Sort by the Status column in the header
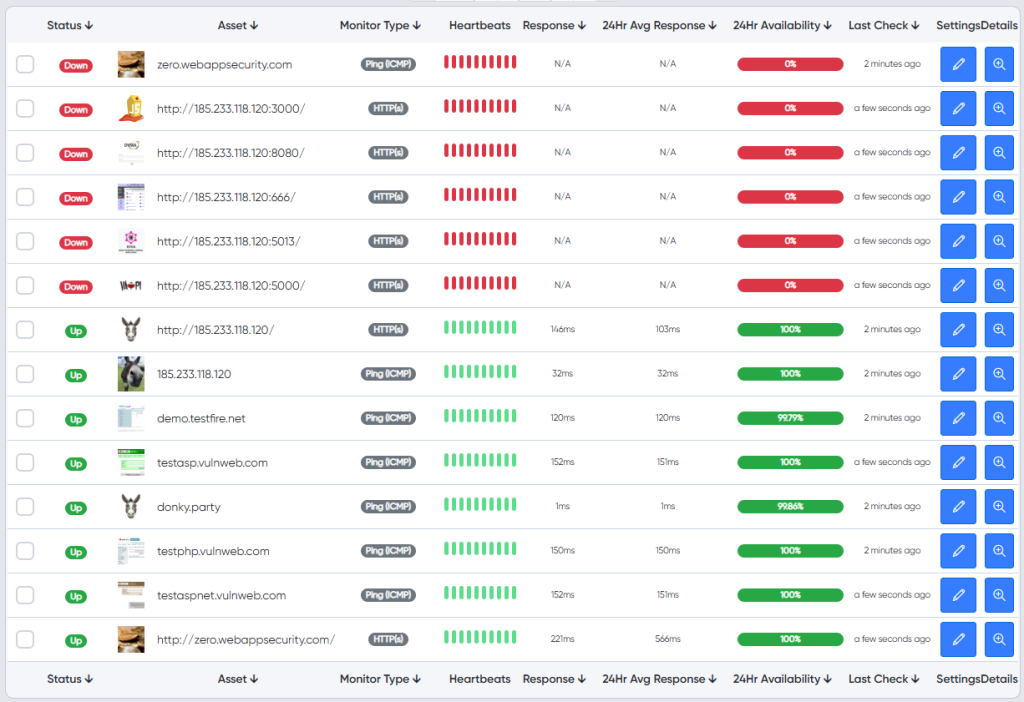Viewport: 1024px width, 702px height. [70, 25]
